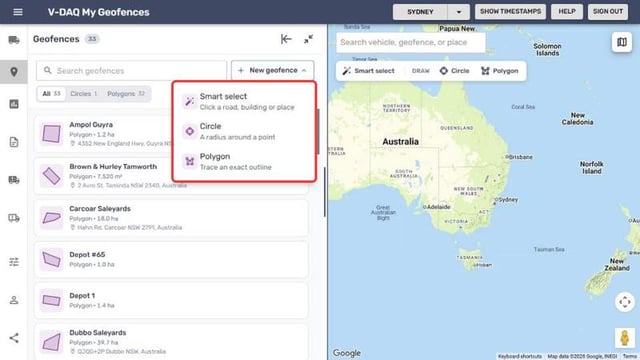Click the SHOW TIMESTAMPS button
The image size is (640, 360).
(x=511, y=12)
